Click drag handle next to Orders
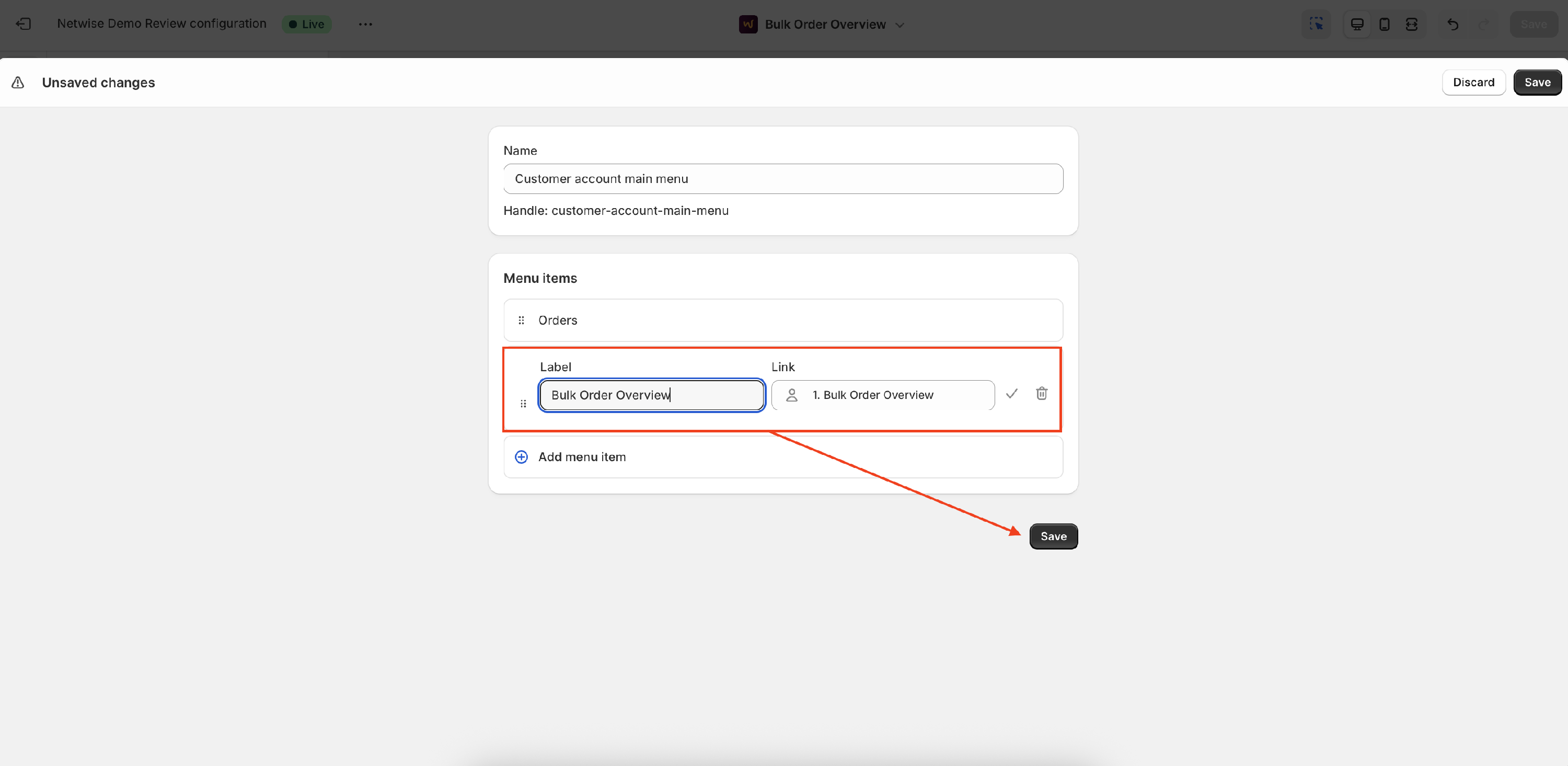The image size is (1568, 766). coord(521,321)
